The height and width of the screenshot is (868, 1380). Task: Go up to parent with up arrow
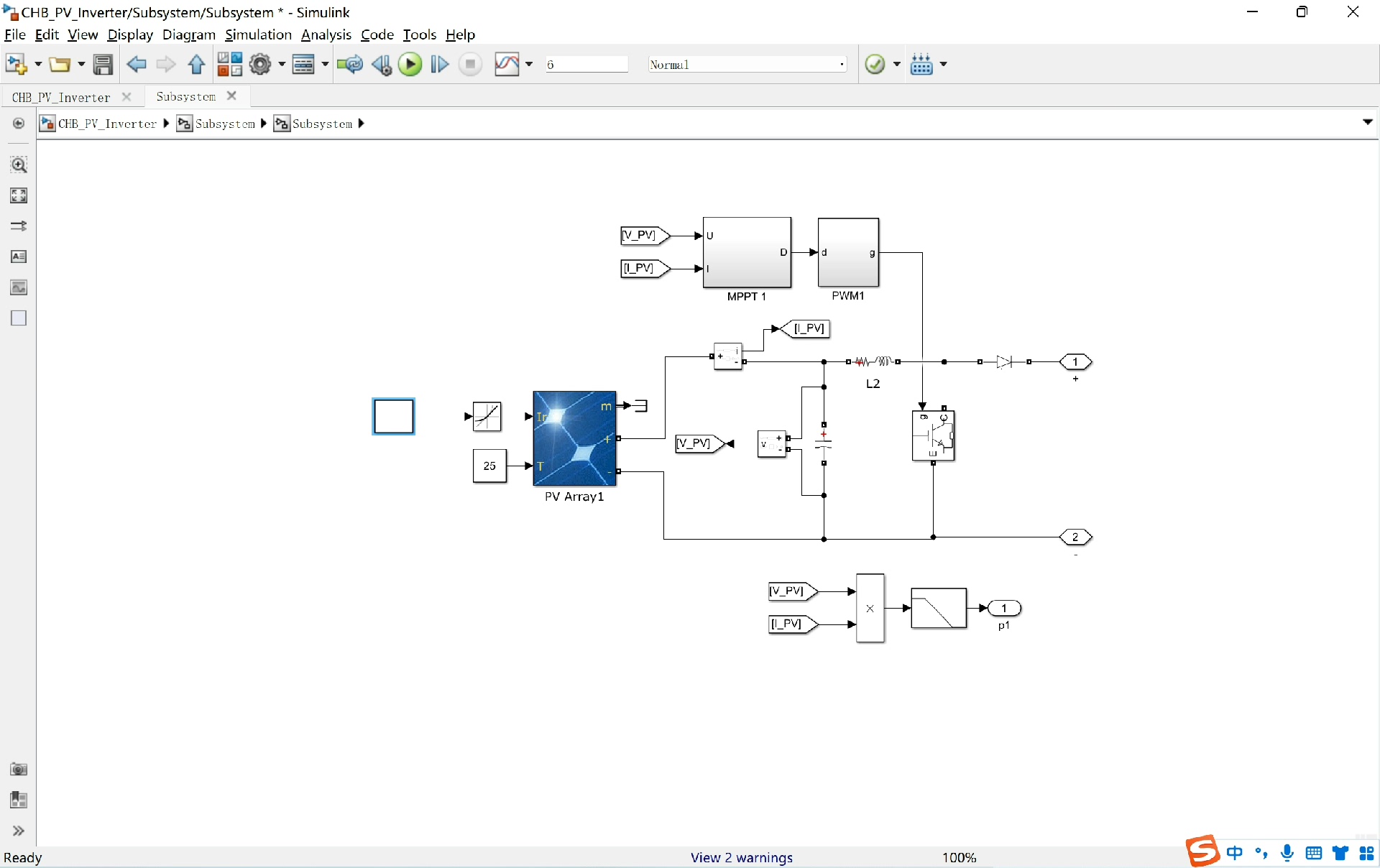[x=196, y=65]
